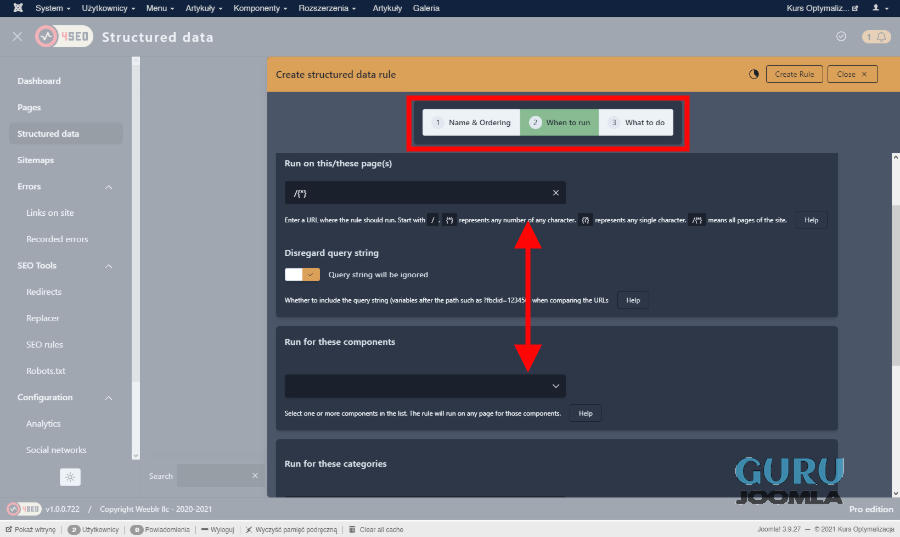Viewport: 900px width, 537px height.
Task: Click Help for components selection
Action: click(x=585, y=413)
